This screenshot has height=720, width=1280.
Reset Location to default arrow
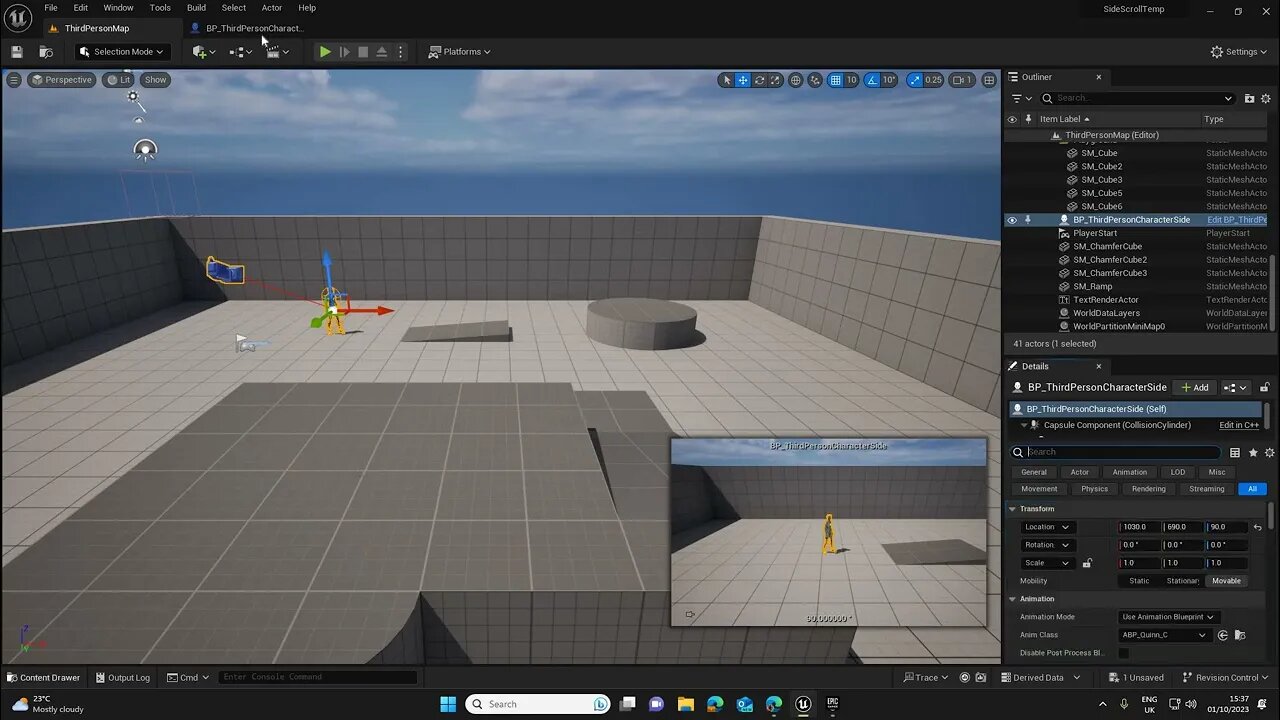pos(1257,527)
